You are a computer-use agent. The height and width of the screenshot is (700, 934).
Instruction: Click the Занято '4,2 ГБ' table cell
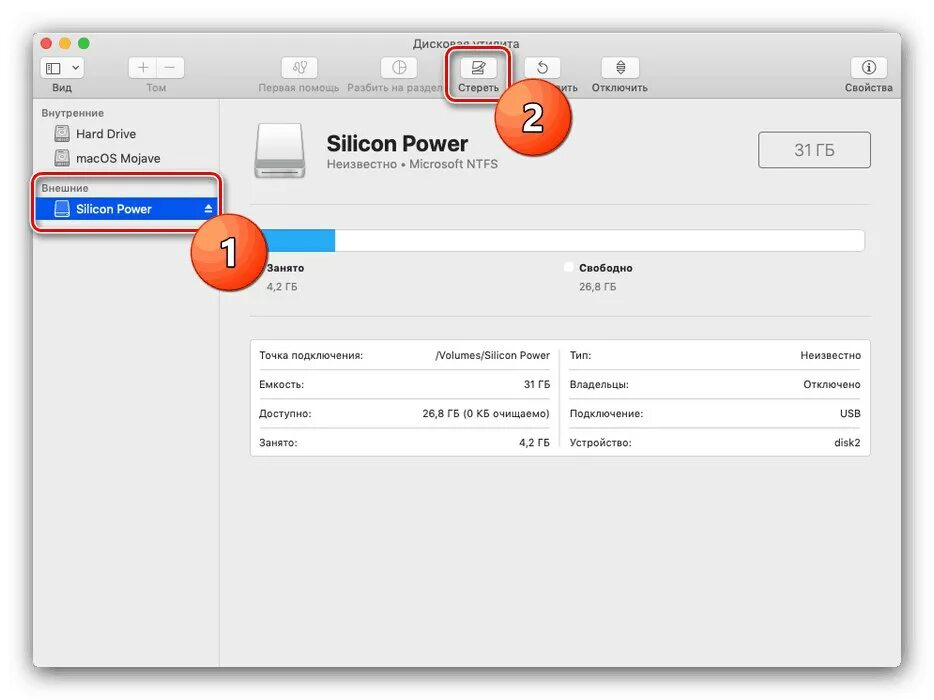[534, 443]
